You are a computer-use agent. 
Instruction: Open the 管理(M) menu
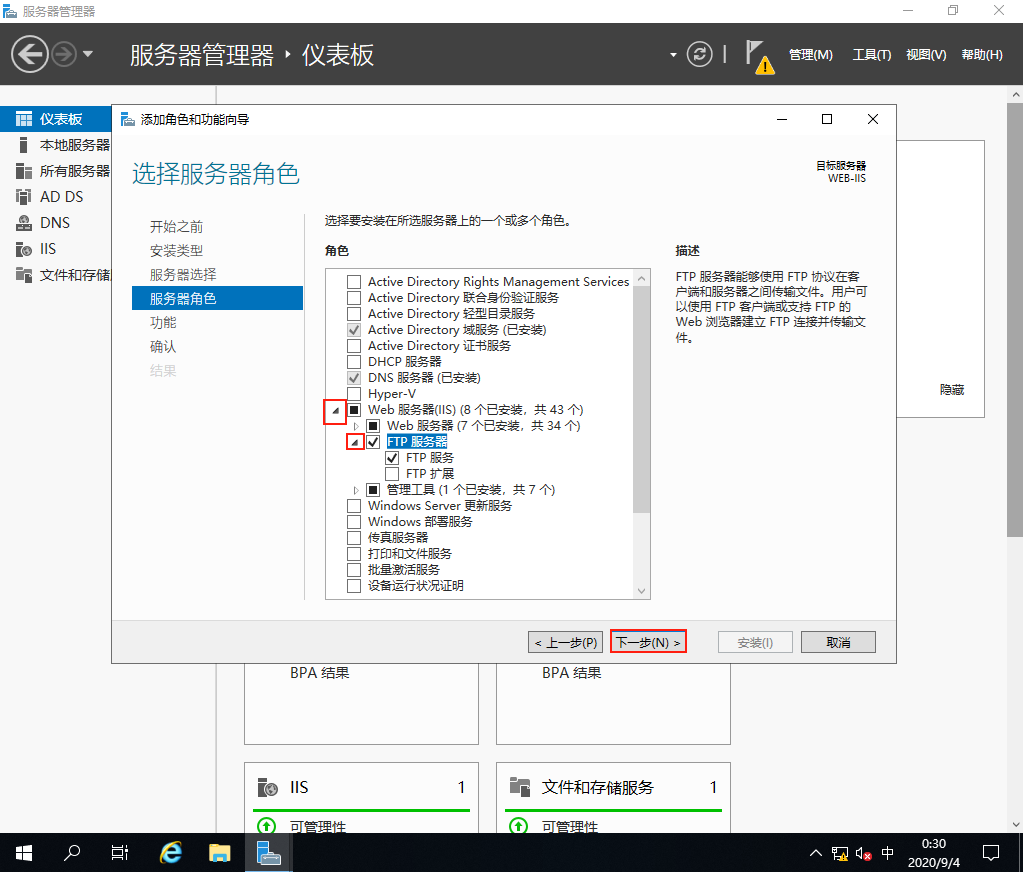(811, 55)
